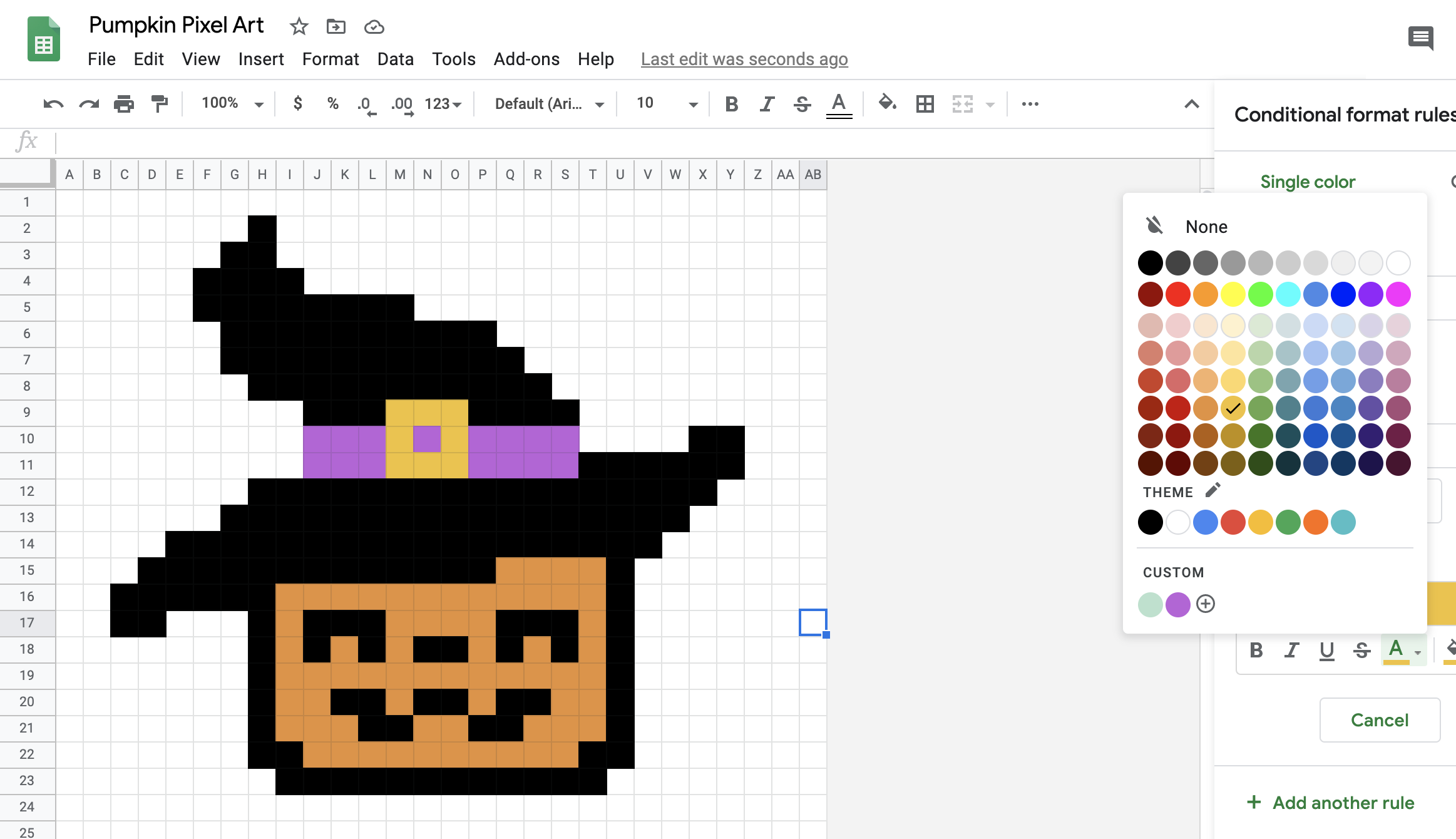Open the Tools menu
This screenshot has height=839, width=1456.
click(x=454, y=59)
